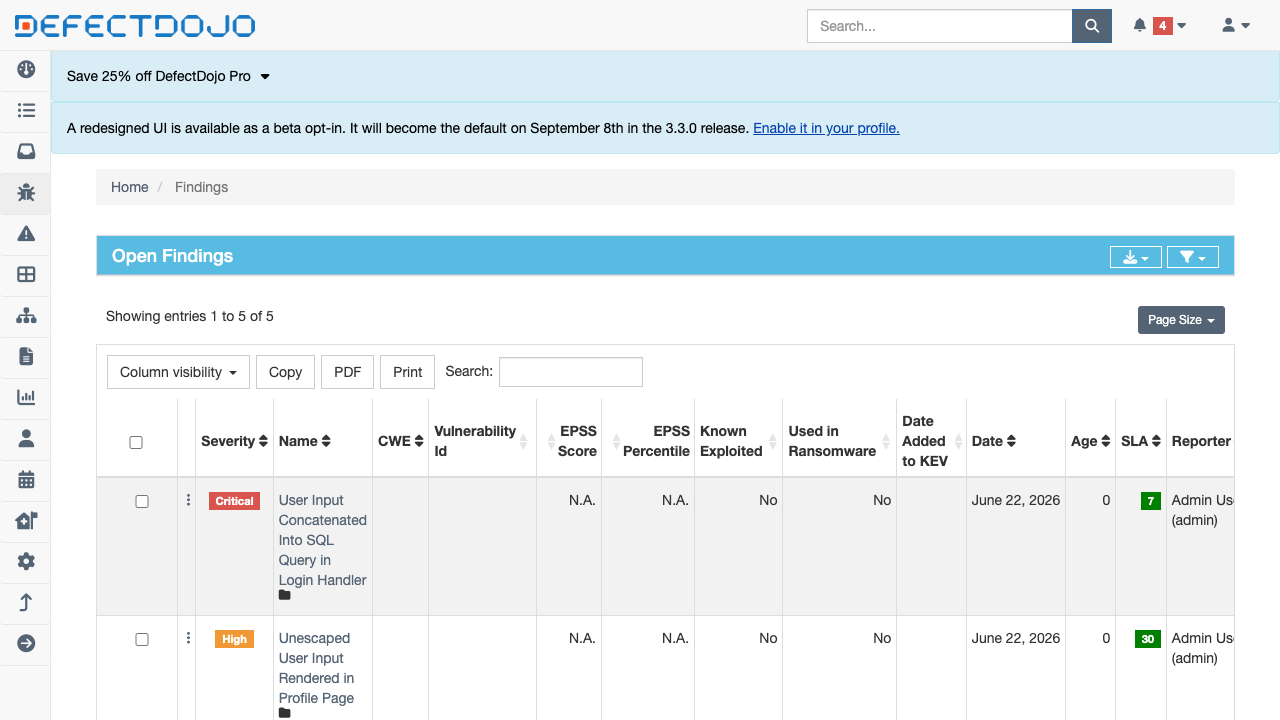Image resolution: width=1280 pixels, height=720 pixels.
Task: Open the download export dropdown
Action: click(x=1136, y=257)
